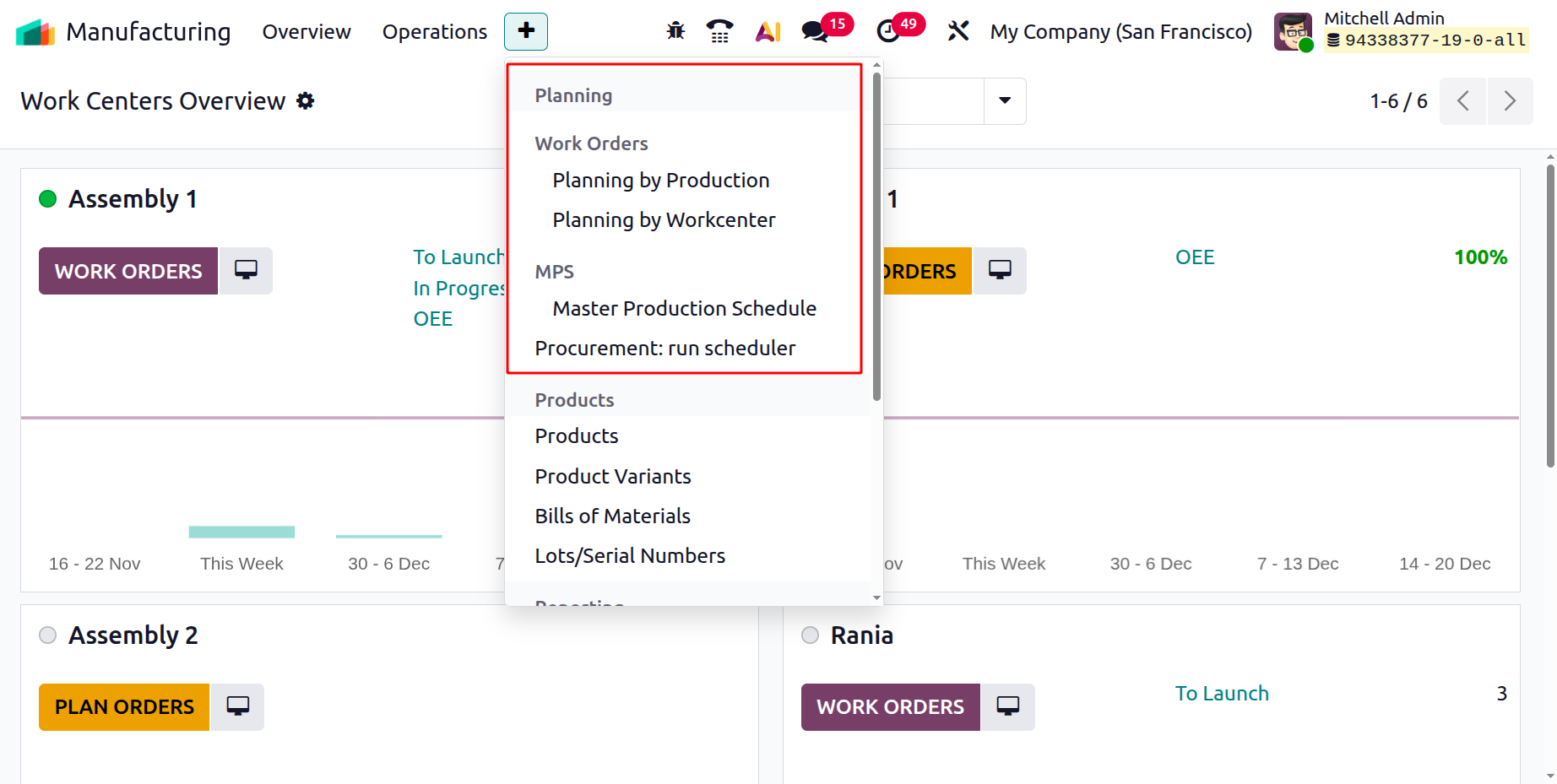1557x784 pixels.
Task: Open Assembly 1 tablet view monitor icon
Action: [x=246, y=271]
